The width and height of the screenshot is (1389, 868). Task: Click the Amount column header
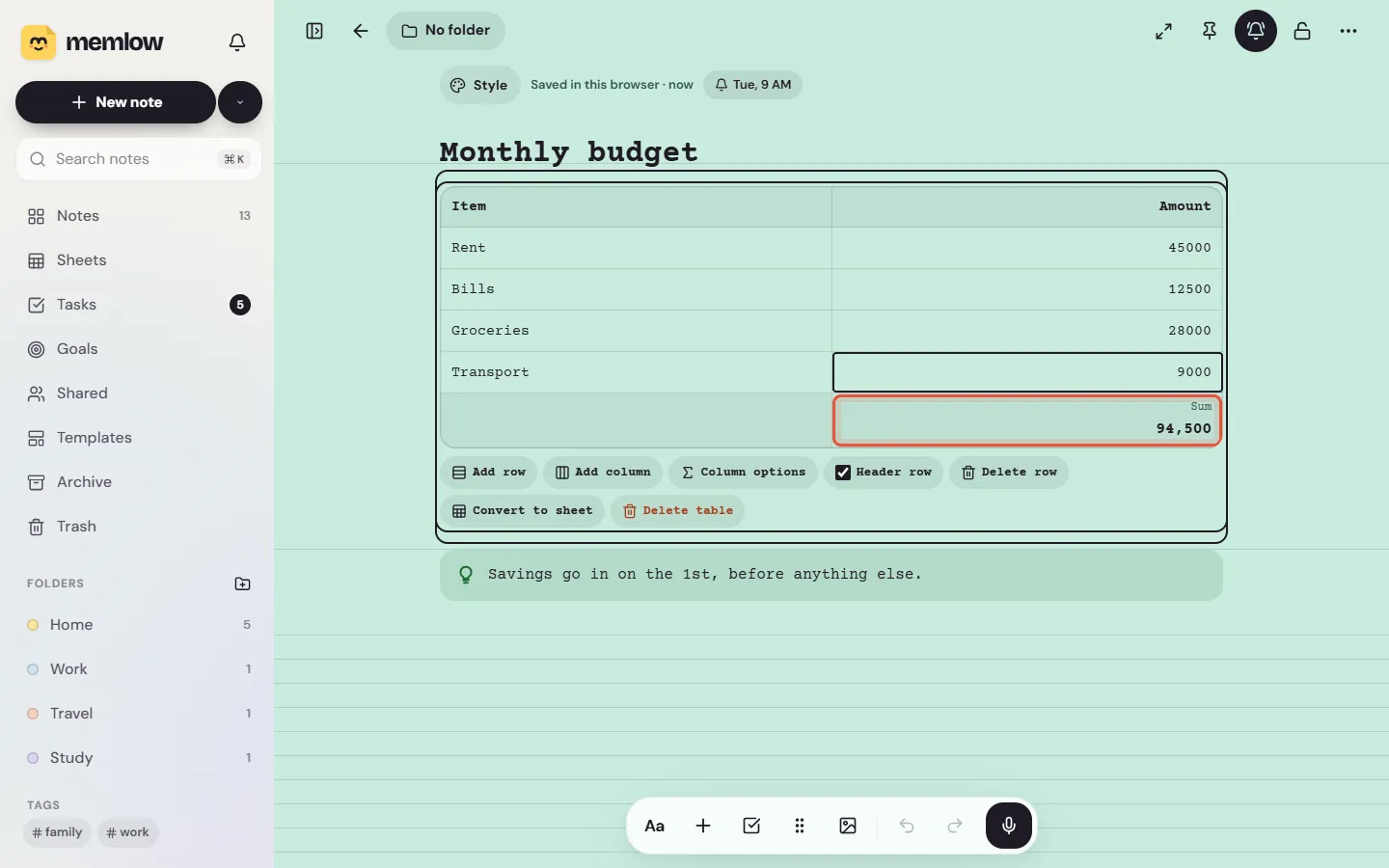coord(1027,206)
